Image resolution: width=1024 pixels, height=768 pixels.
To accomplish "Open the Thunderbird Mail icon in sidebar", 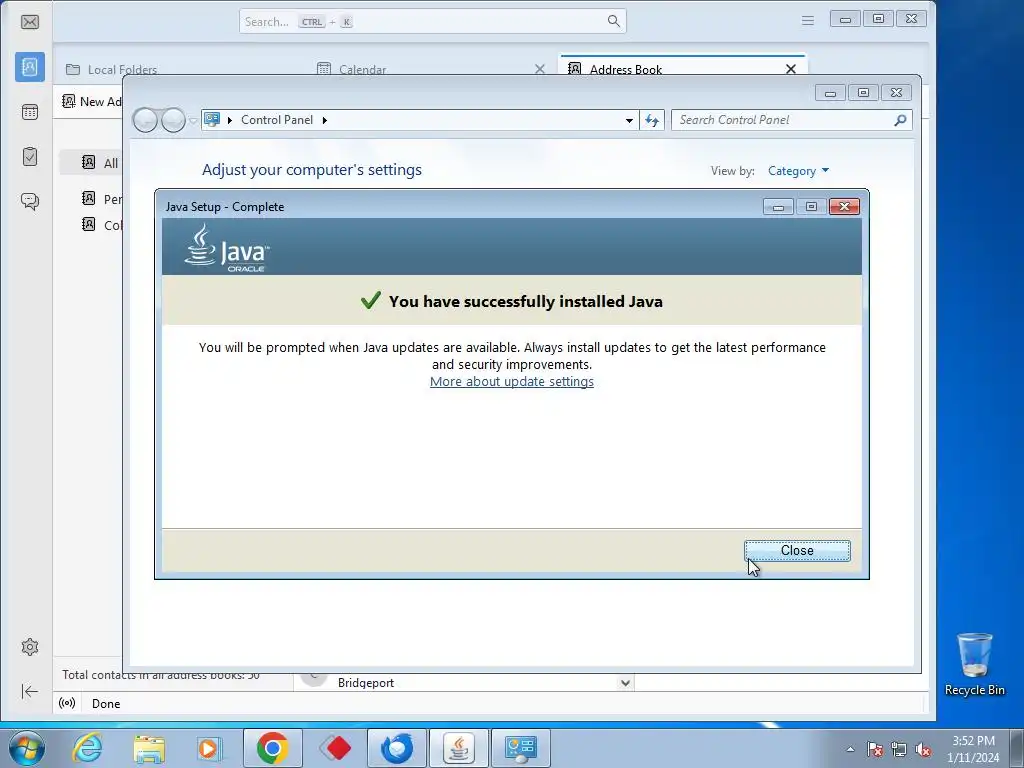I will point(29,22).
